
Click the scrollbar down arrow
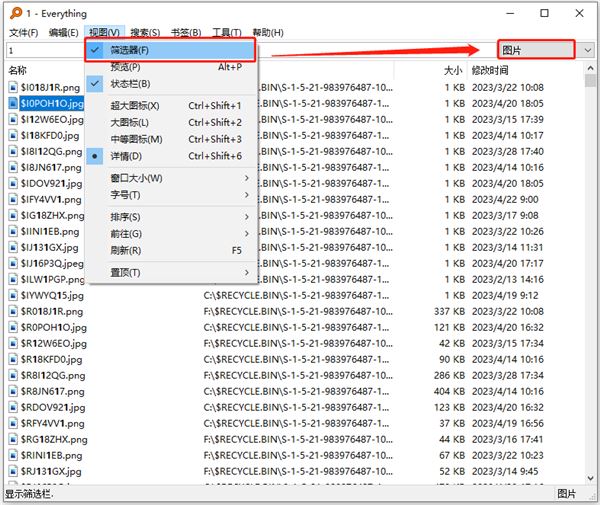(x=590, y=478)
